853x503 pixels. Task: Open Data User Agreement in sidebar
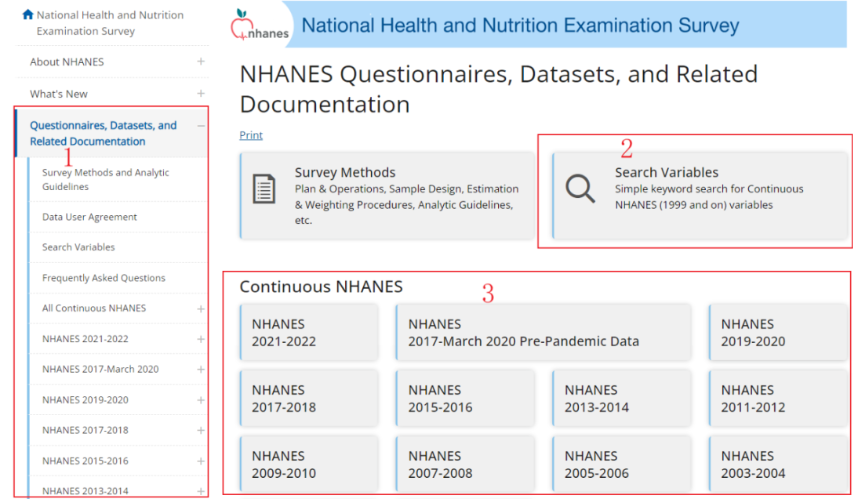90,217
